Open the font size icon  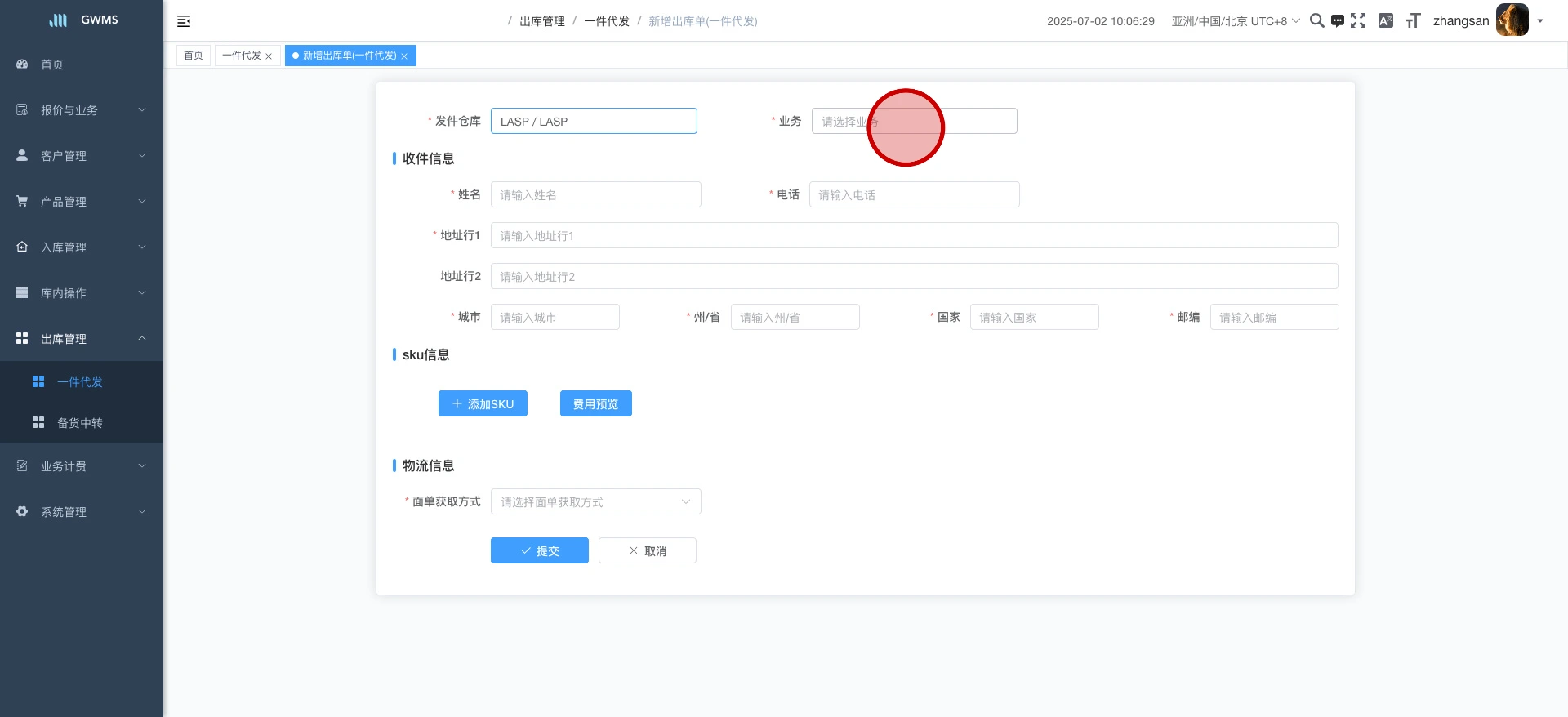tap(1413, 21)
